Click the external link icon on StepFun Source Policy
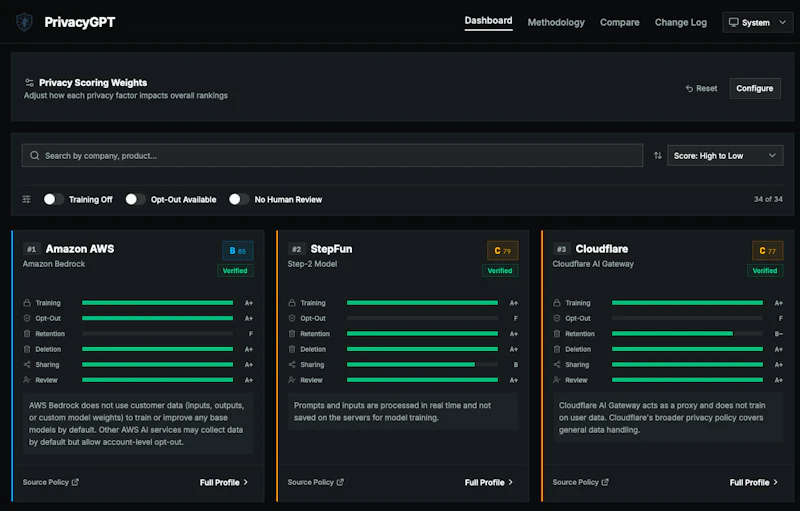Screen dimensions: 800x511 pyautogui.click(x=340, y=482)
